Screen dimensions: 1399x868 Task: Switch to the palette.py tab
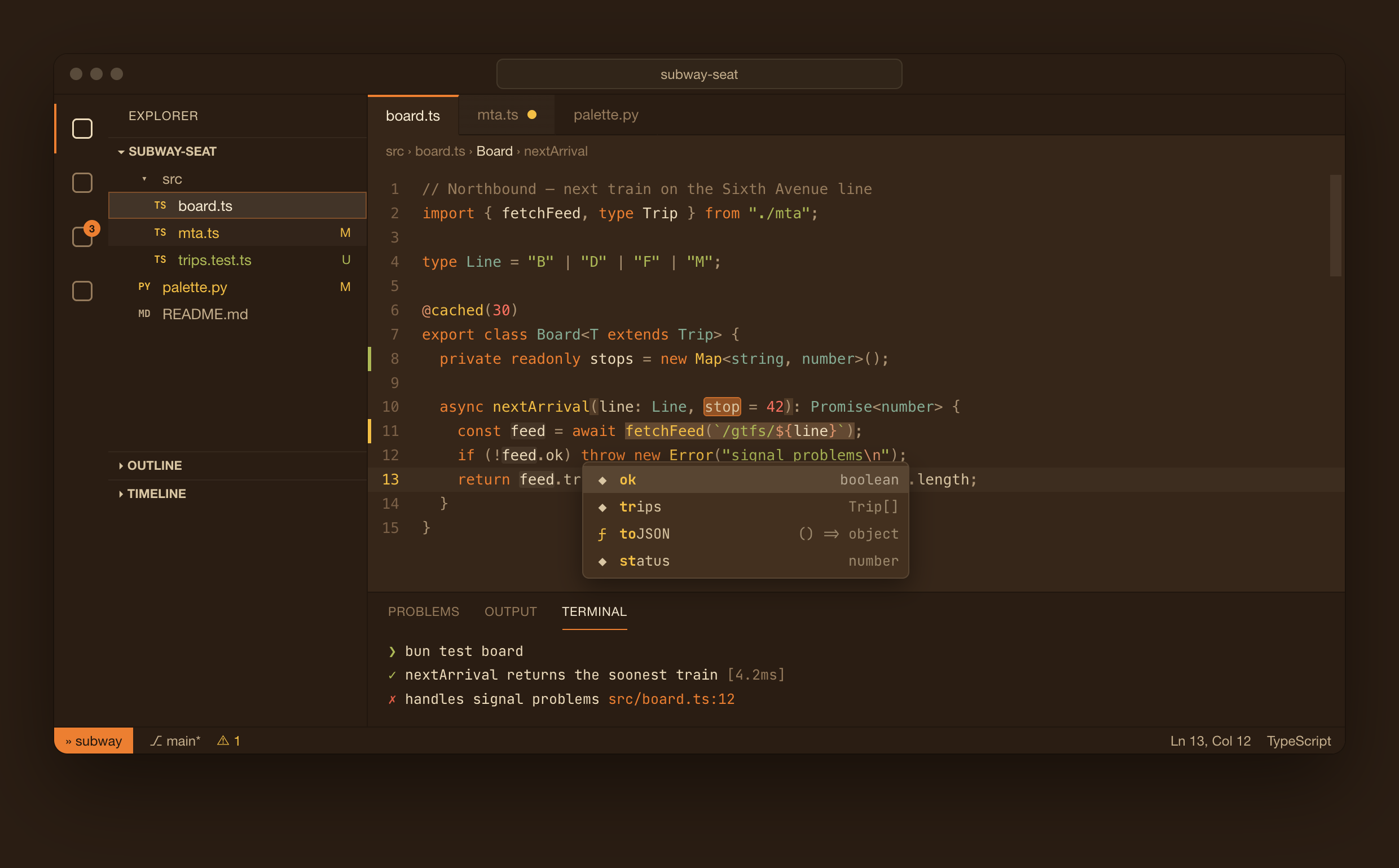tap(606, 115)
